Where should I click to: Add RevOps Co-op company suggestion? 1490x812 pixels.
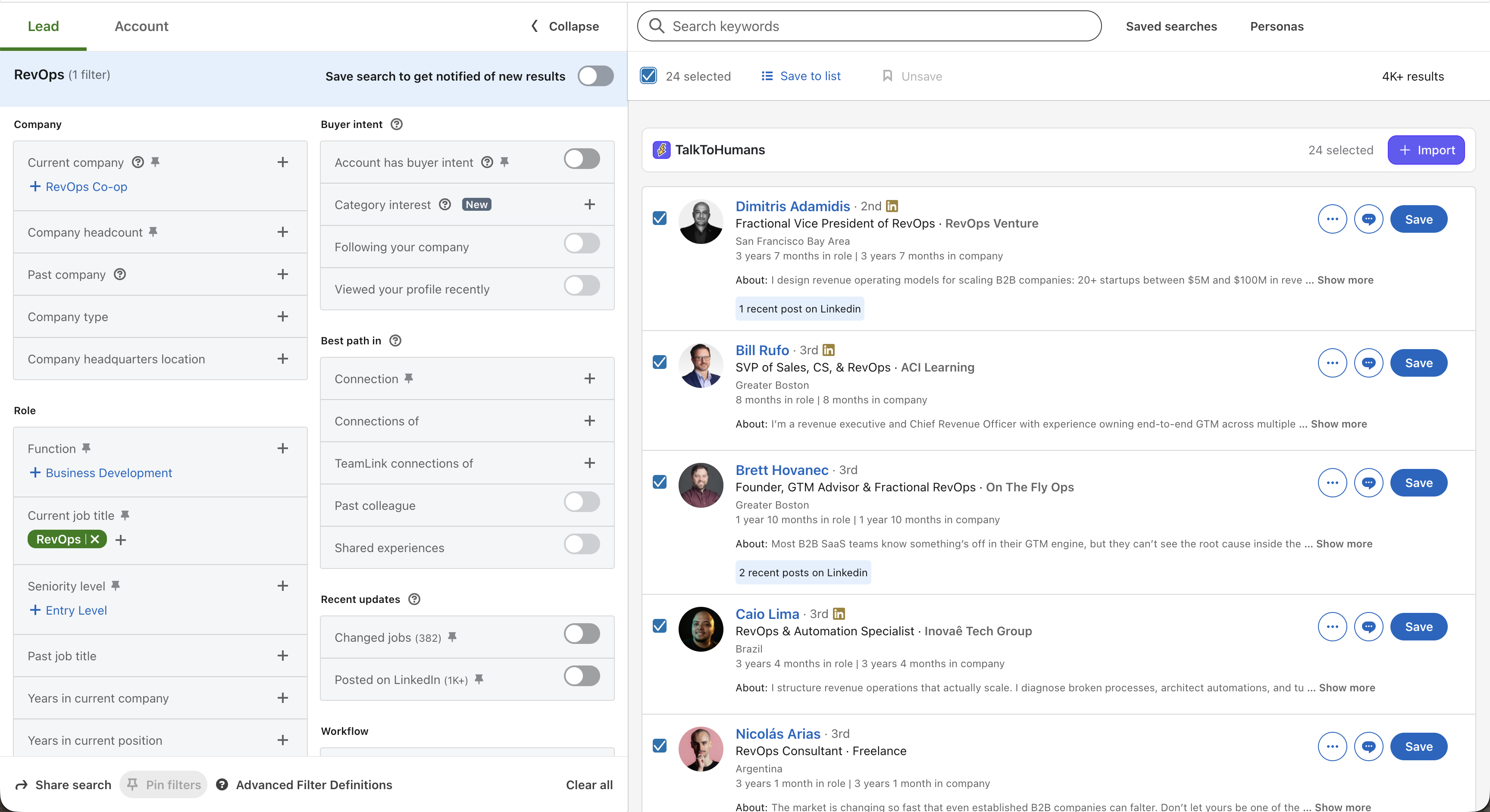[78, 186]
